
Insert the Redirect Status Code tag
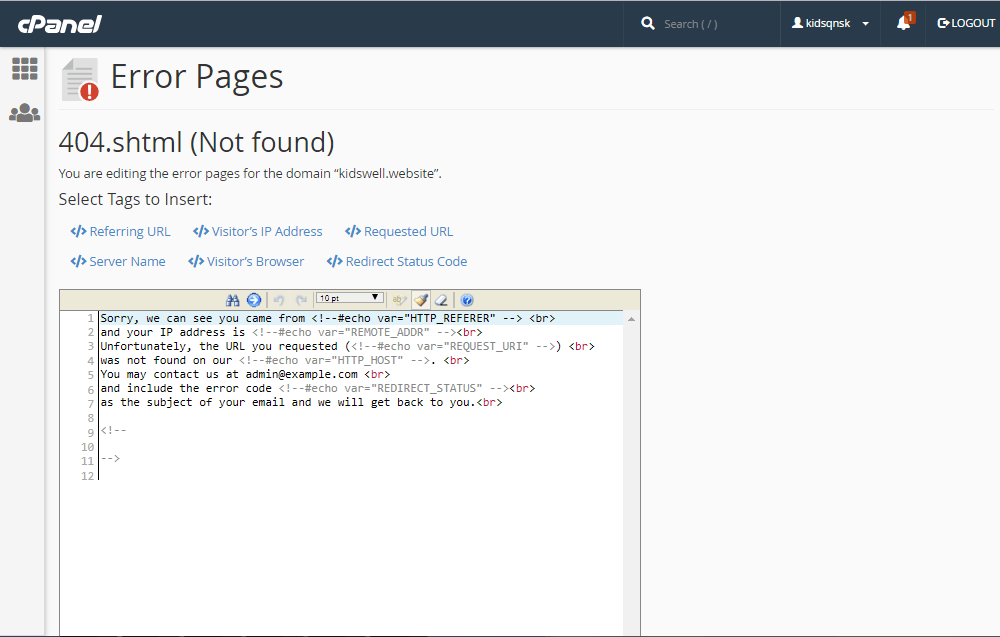click(x=397, y=261)
